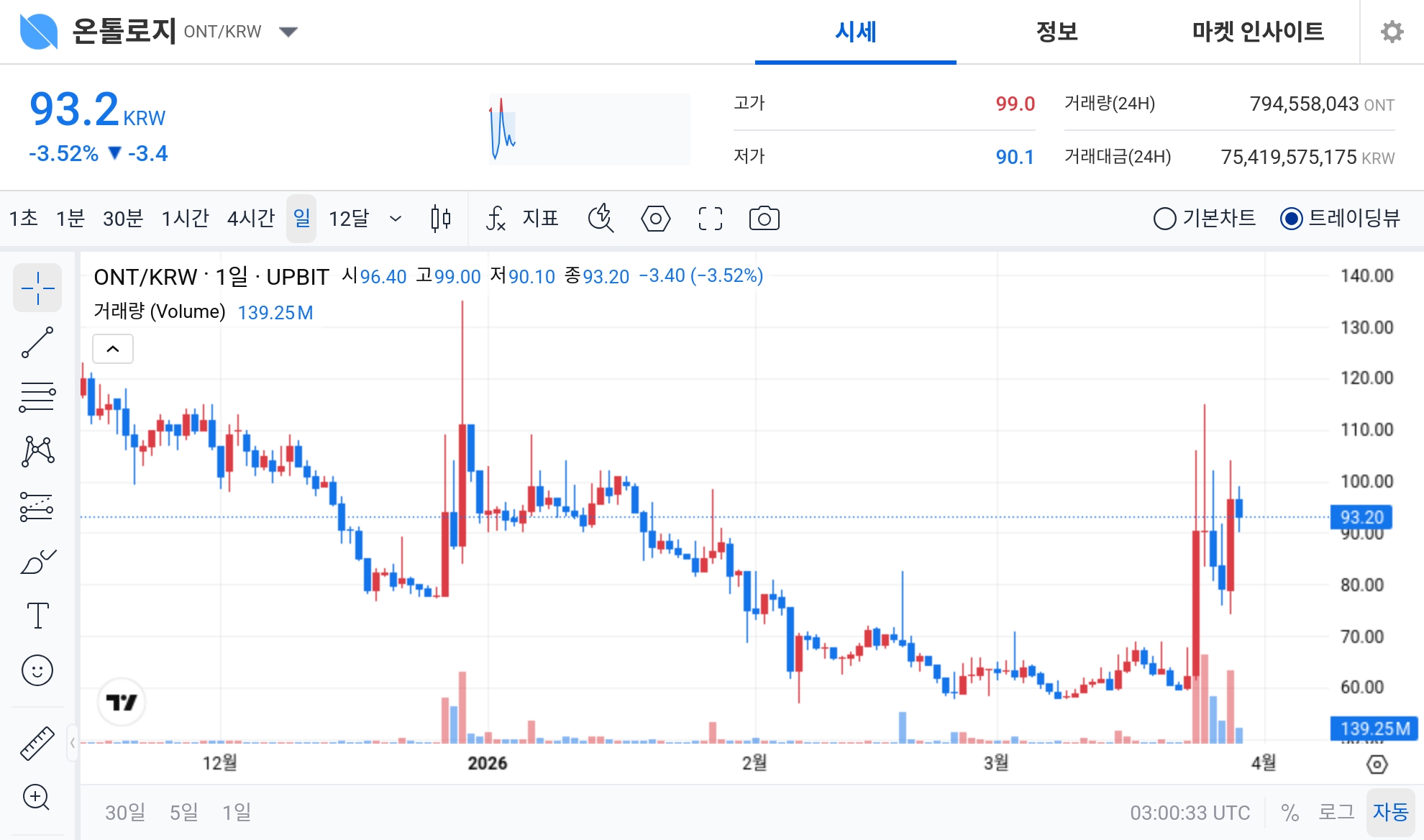
Task: Open the ONT/KRW market selector dropdown
Action: point(288,32)
